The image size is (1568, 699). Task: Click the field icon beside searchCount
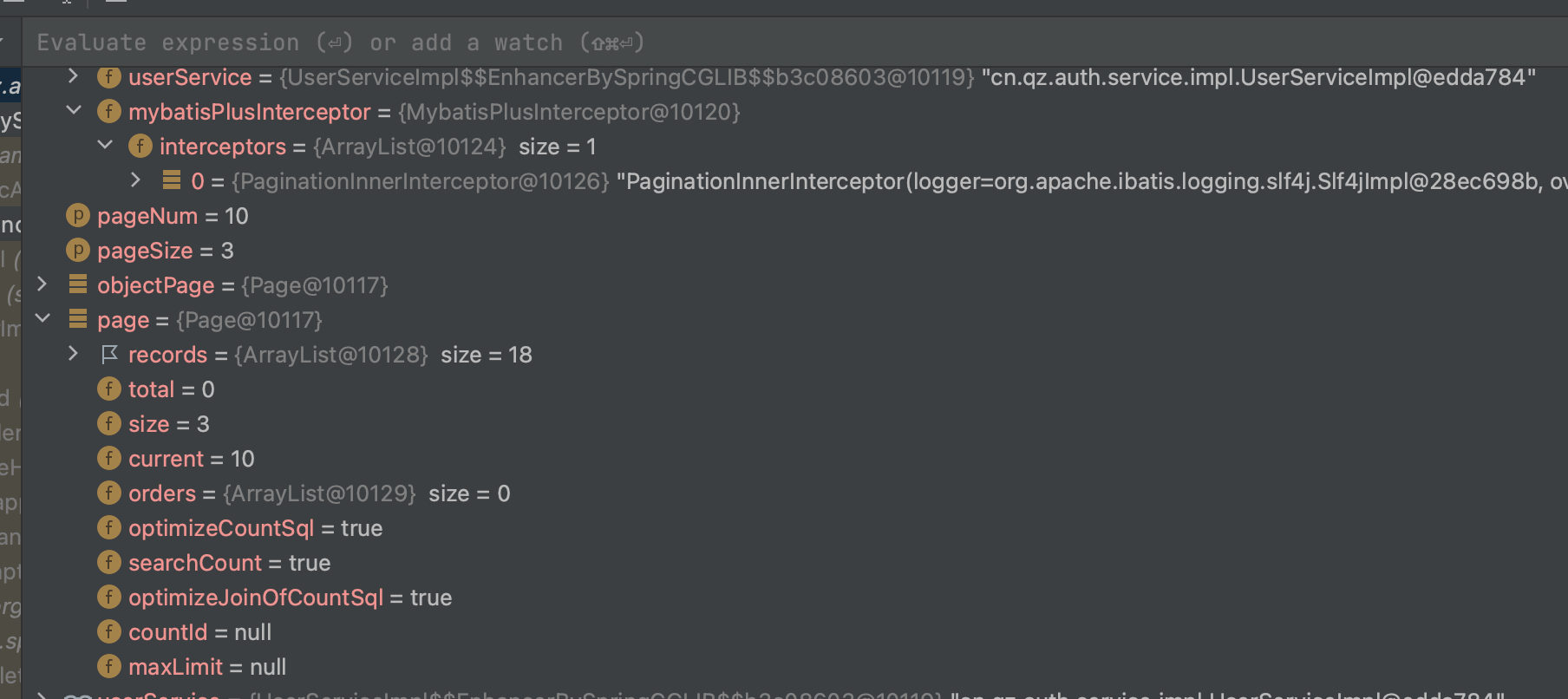click(108, 563)
